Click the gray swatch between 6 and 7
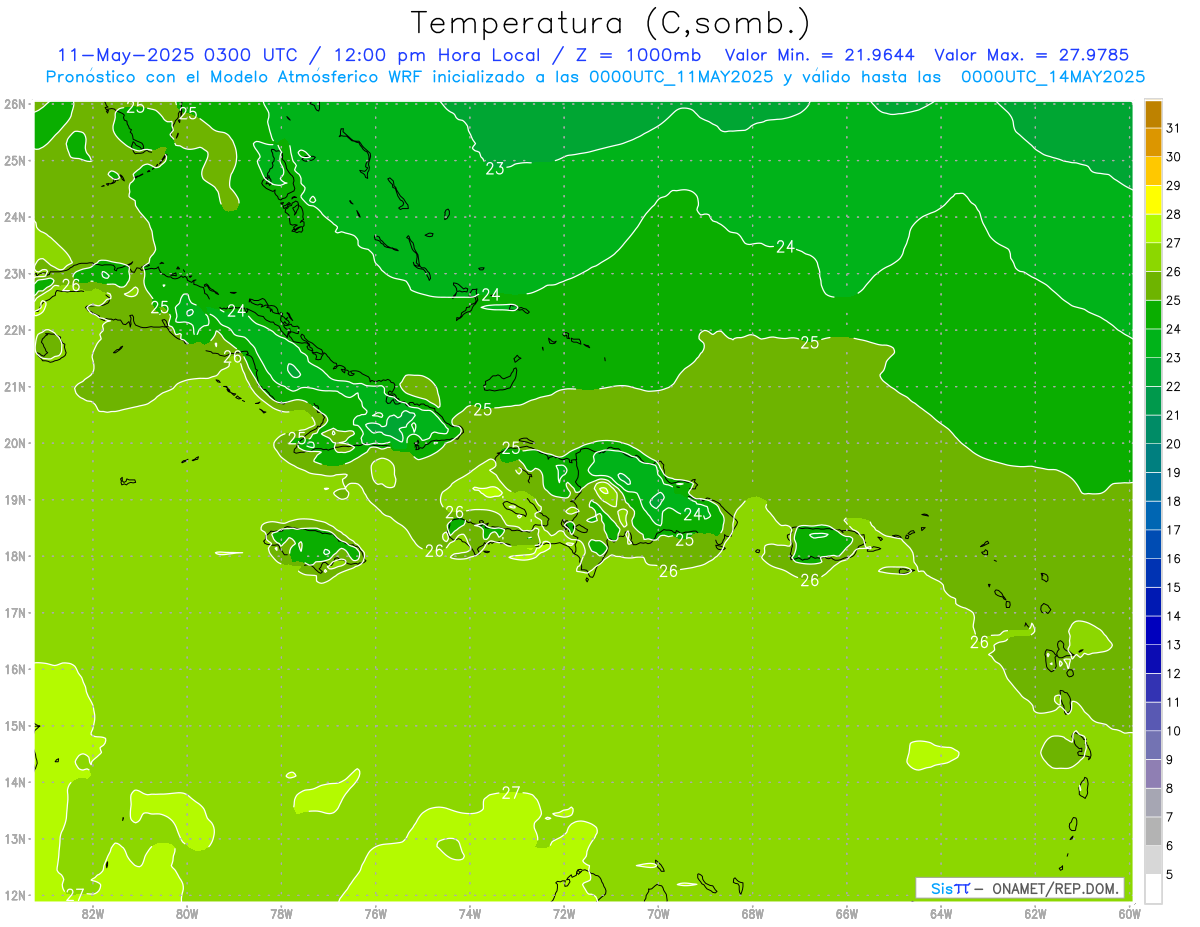 [x=1153, y=830]
